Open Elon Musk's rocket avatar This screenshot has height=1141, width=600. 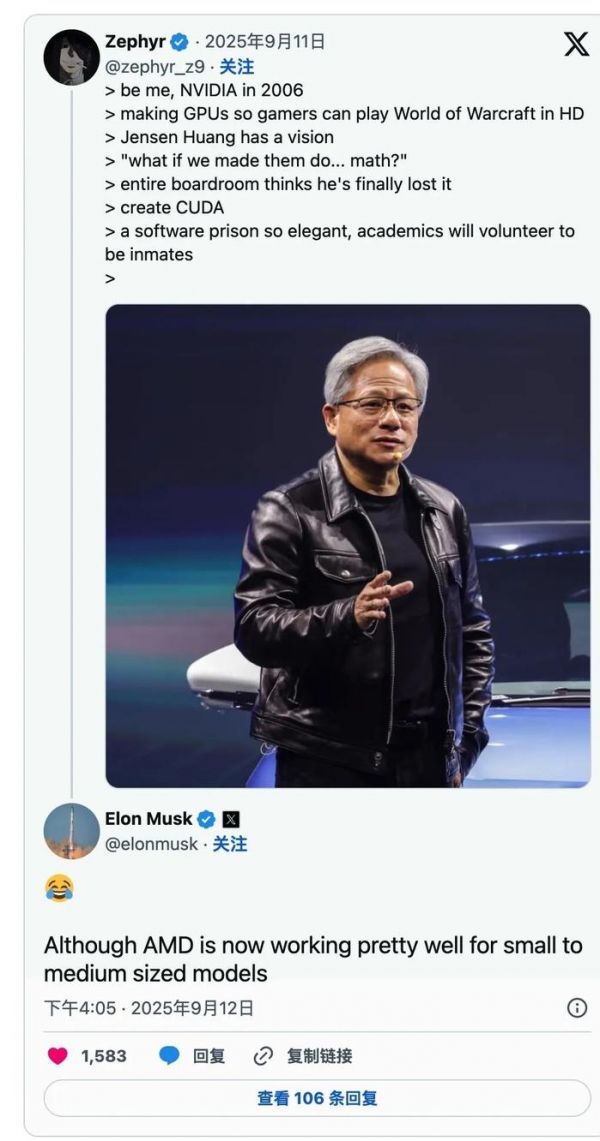click(x=71, y=831)
